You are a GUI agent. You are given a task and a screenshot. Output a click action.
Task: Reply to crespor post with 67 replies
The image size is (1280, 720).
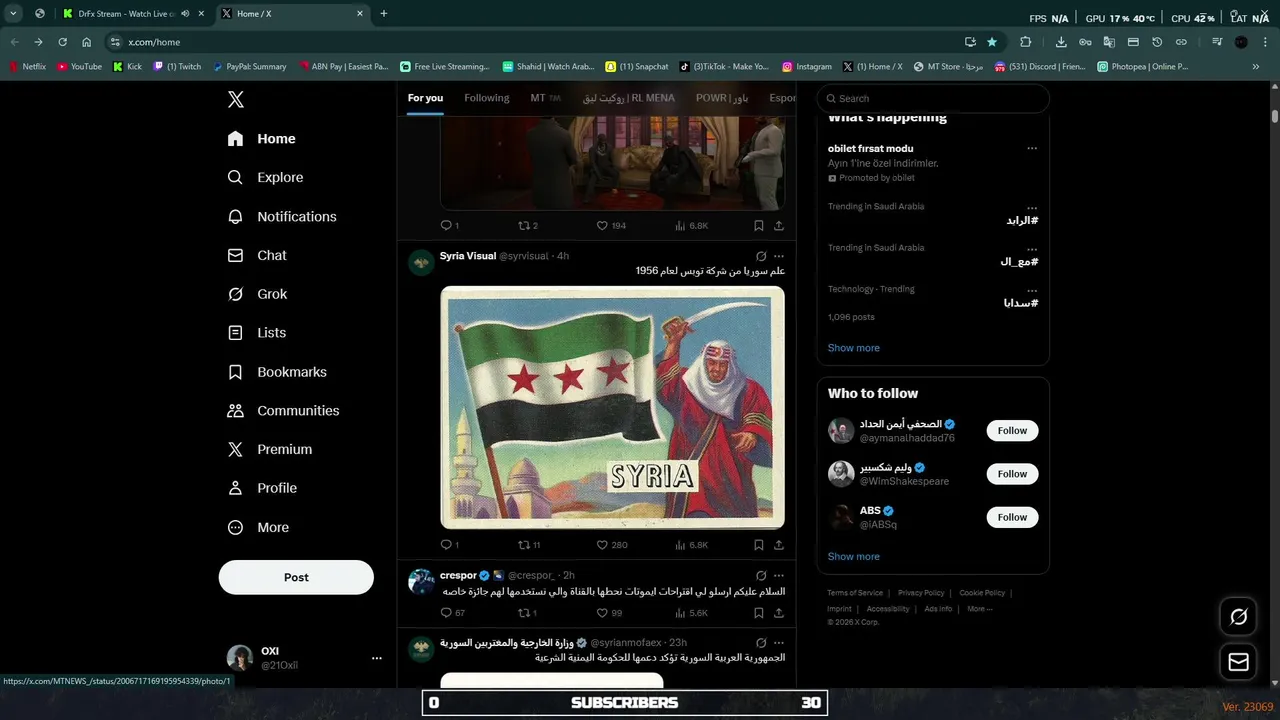click(453, 613)
